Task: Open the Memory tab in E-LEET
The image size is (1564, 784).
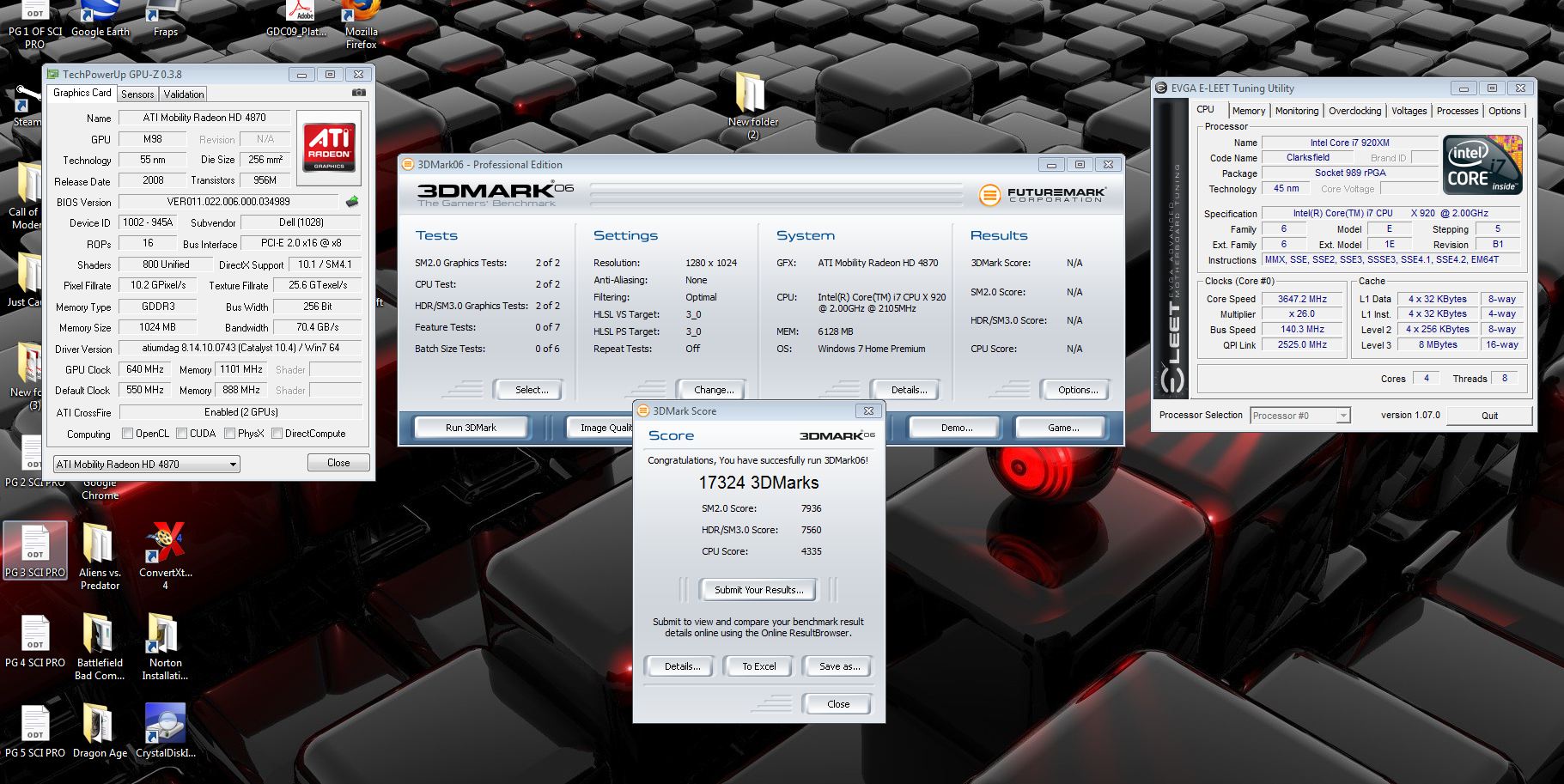Action: (1248, 111)
